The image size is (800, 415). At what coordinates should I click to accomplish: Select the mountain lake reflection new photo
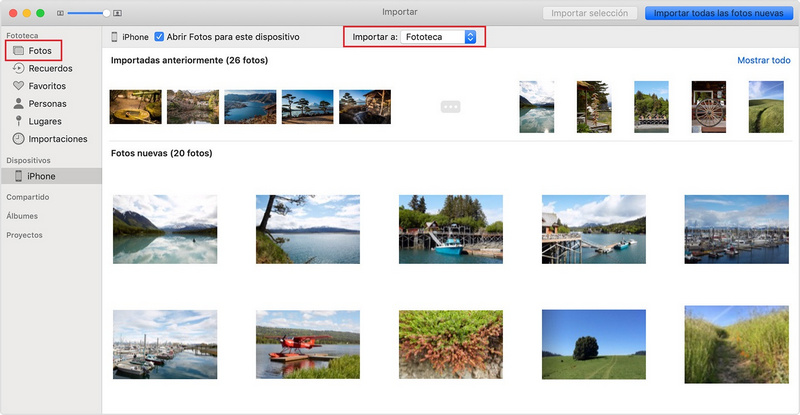tap(165, 229)
